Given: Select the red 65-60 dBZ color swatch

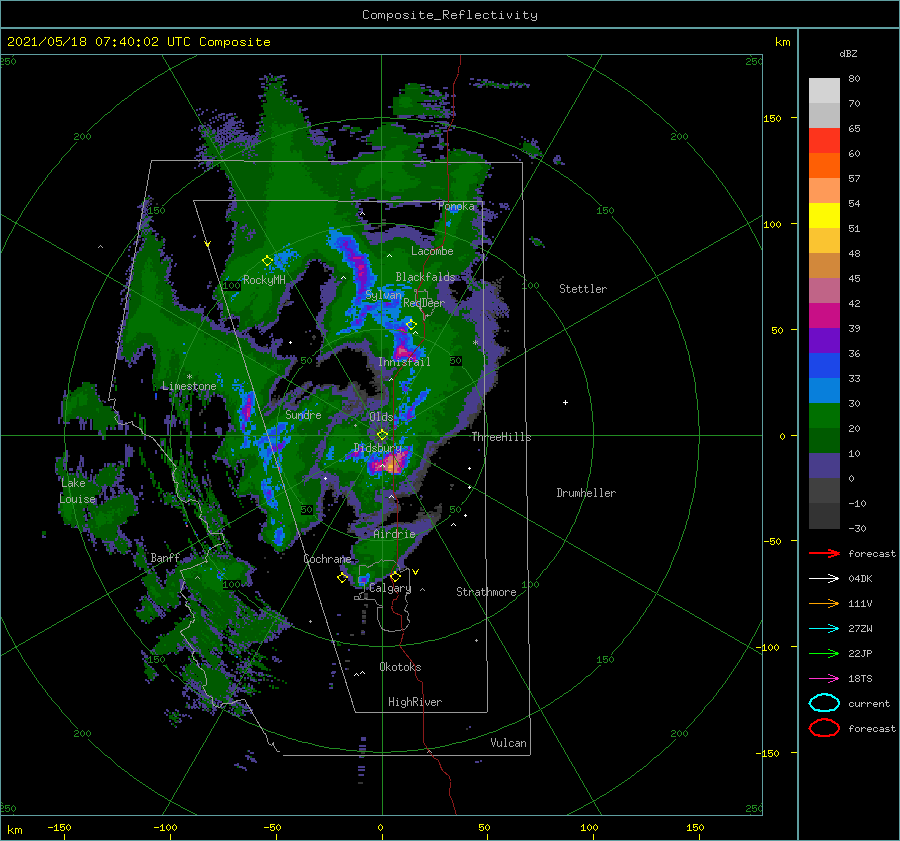Looking at the screenshot, I should click(824, 141).
